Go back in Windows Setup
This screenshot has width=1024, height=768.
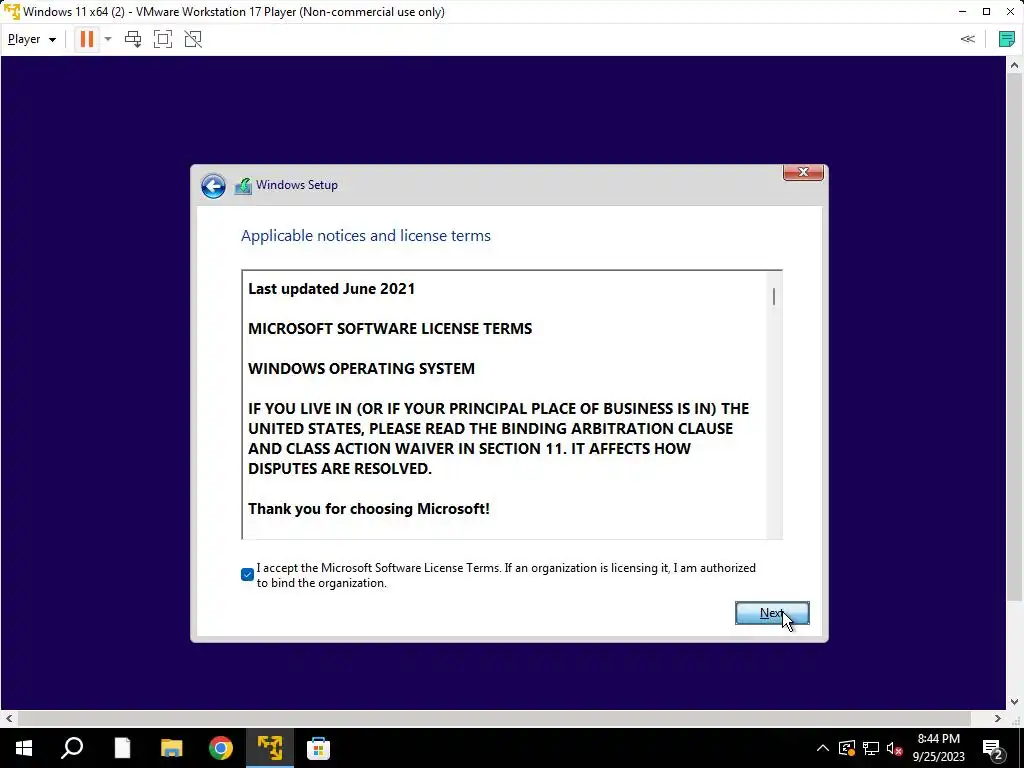[213, 186]
